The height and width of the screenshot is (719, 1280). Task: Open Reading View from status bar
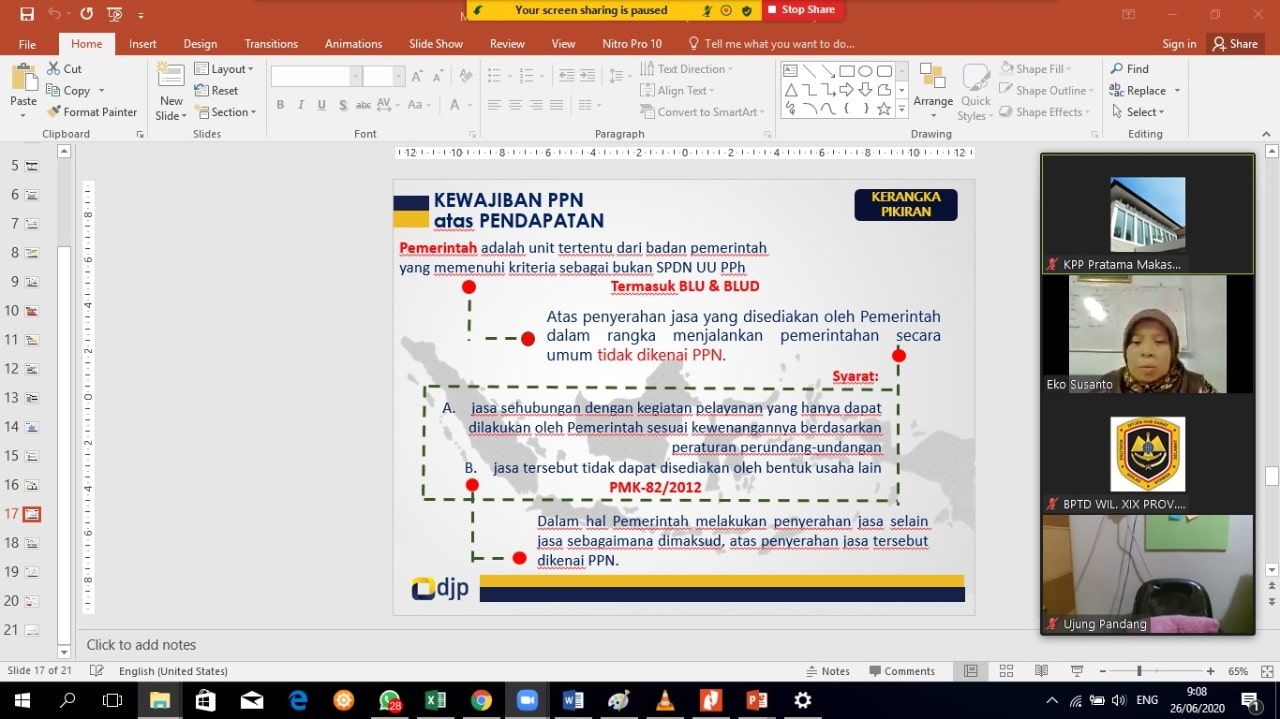[x=1041, y=671]
